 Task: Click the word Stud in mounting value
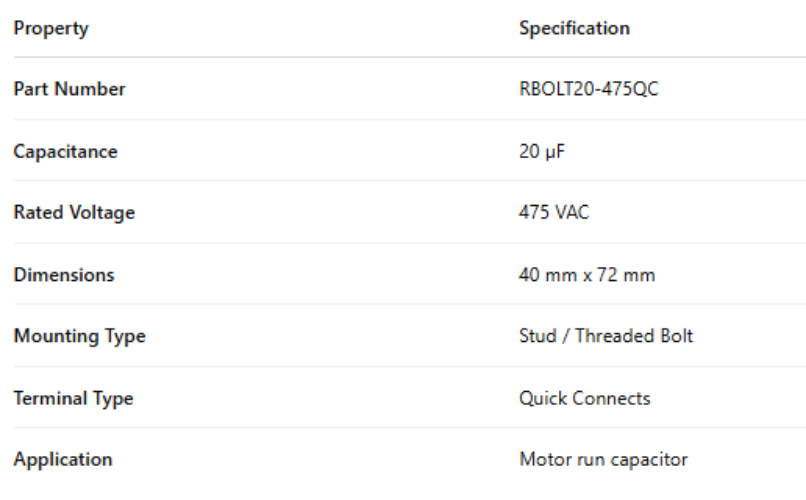[536, 337]
